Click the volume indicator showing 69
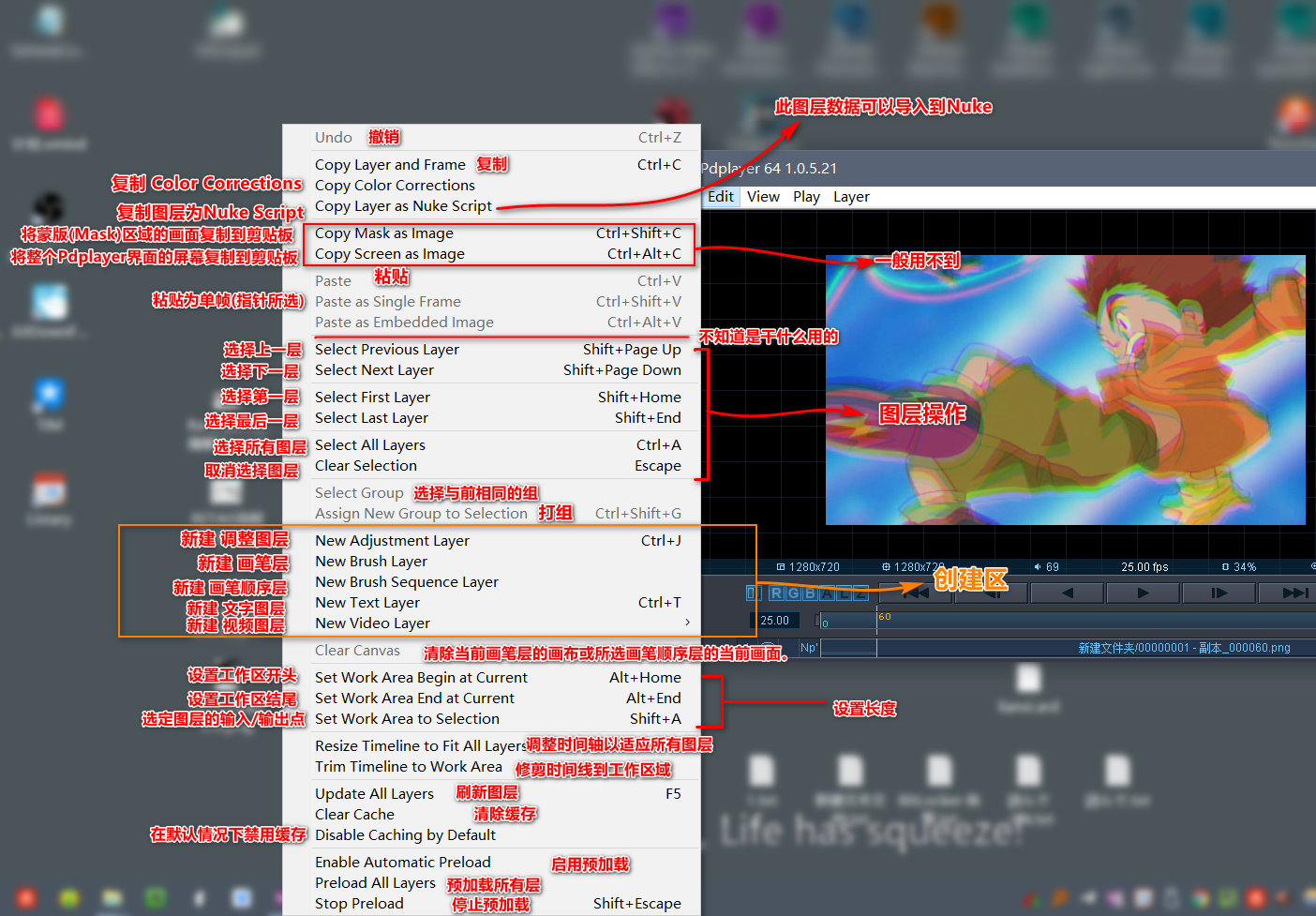Screen dimensions: 1316x916 click(x=1046, y=567)
